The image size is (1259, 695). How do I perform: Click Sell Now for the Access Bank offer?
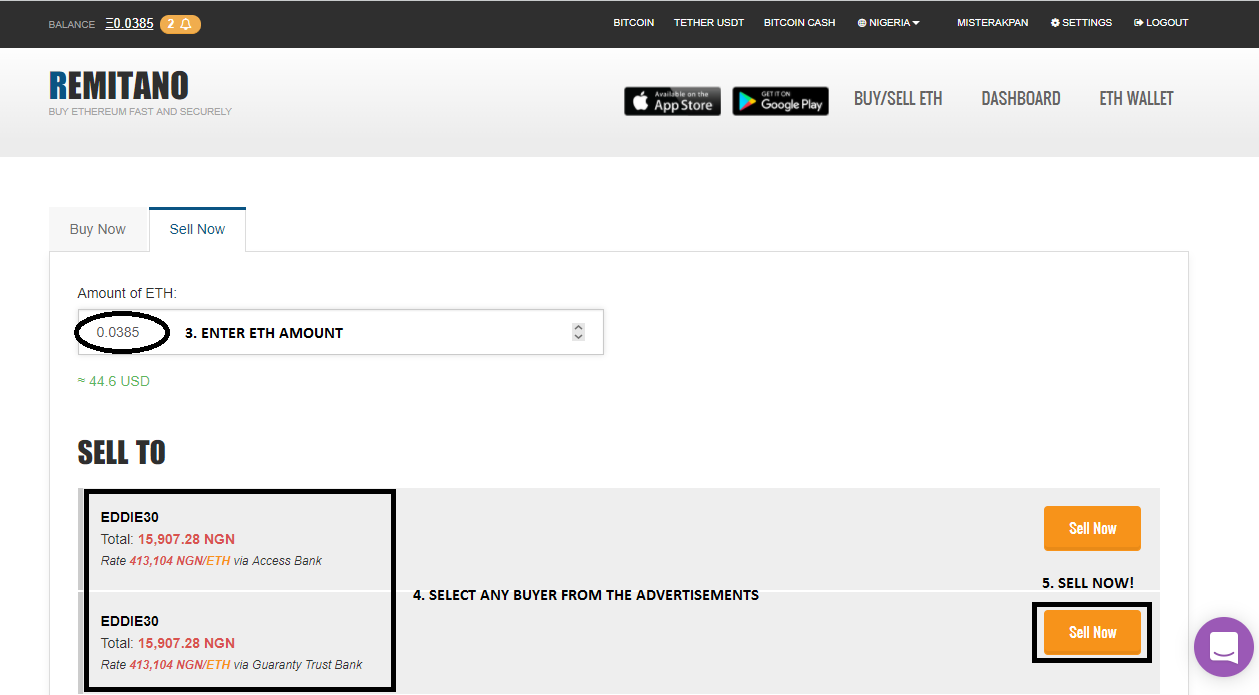coord(1092,528)
